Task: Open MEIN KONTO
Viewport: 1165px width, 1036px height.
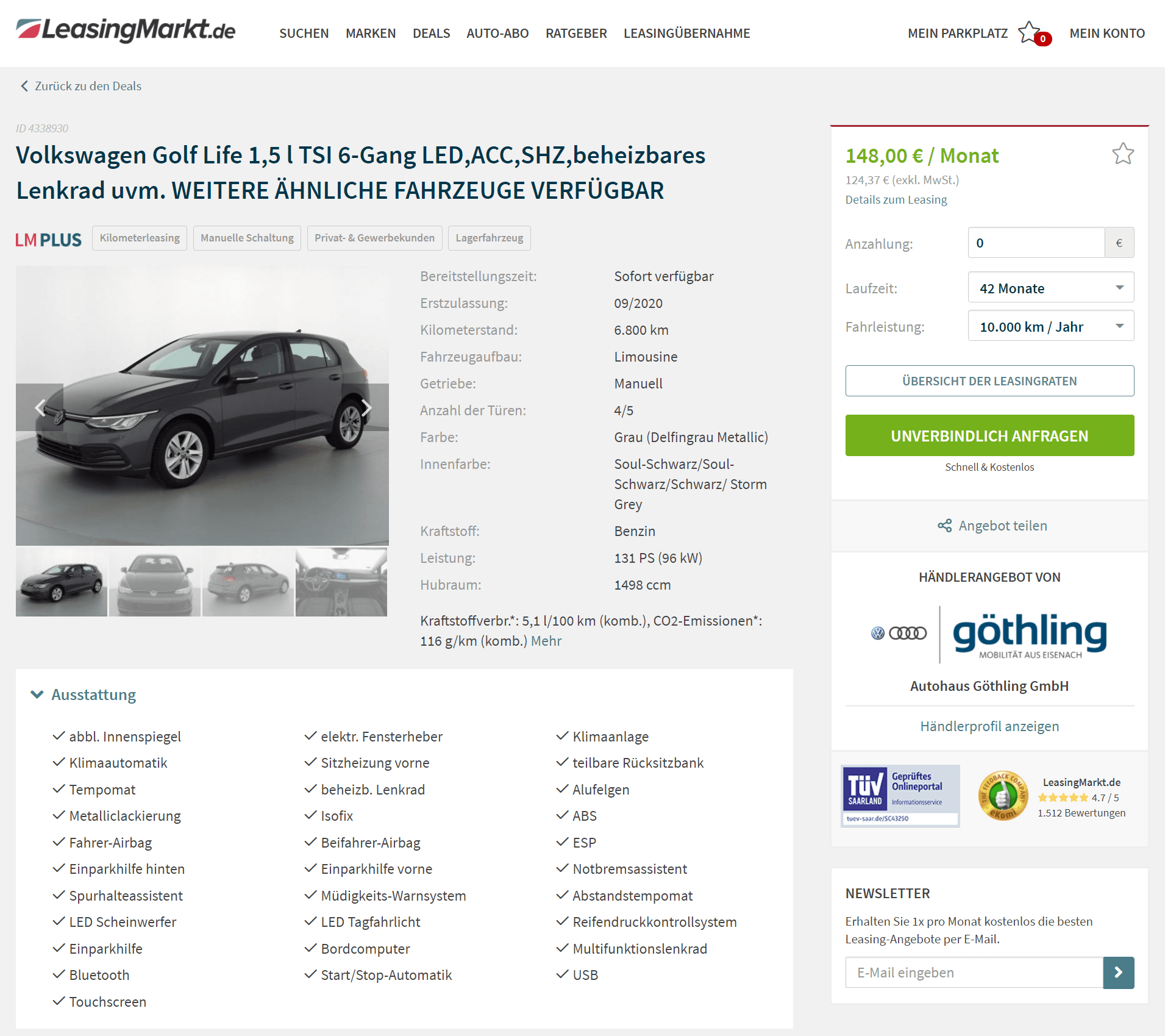Action: click(x=1107, y=34)
